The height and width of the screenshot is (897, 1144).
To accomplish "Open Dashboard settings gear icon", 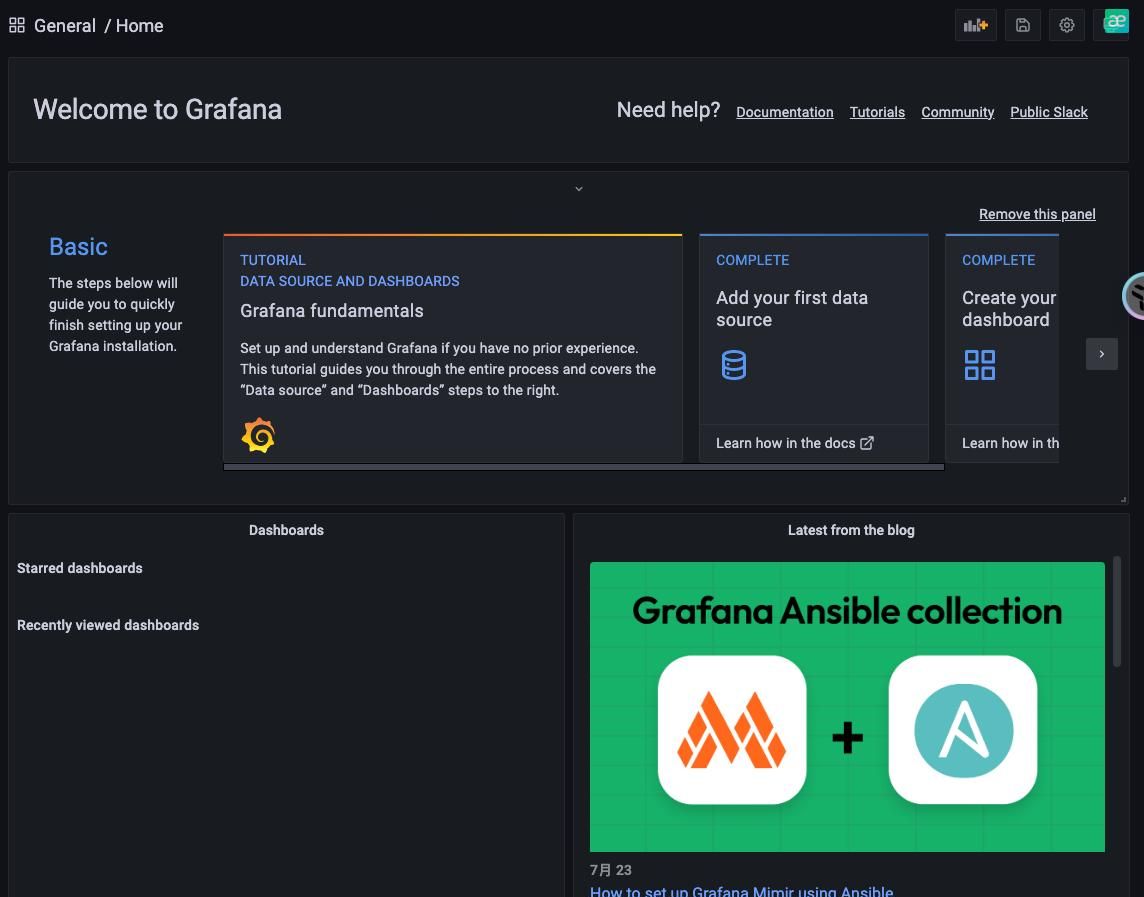I will click(1066, 25).
